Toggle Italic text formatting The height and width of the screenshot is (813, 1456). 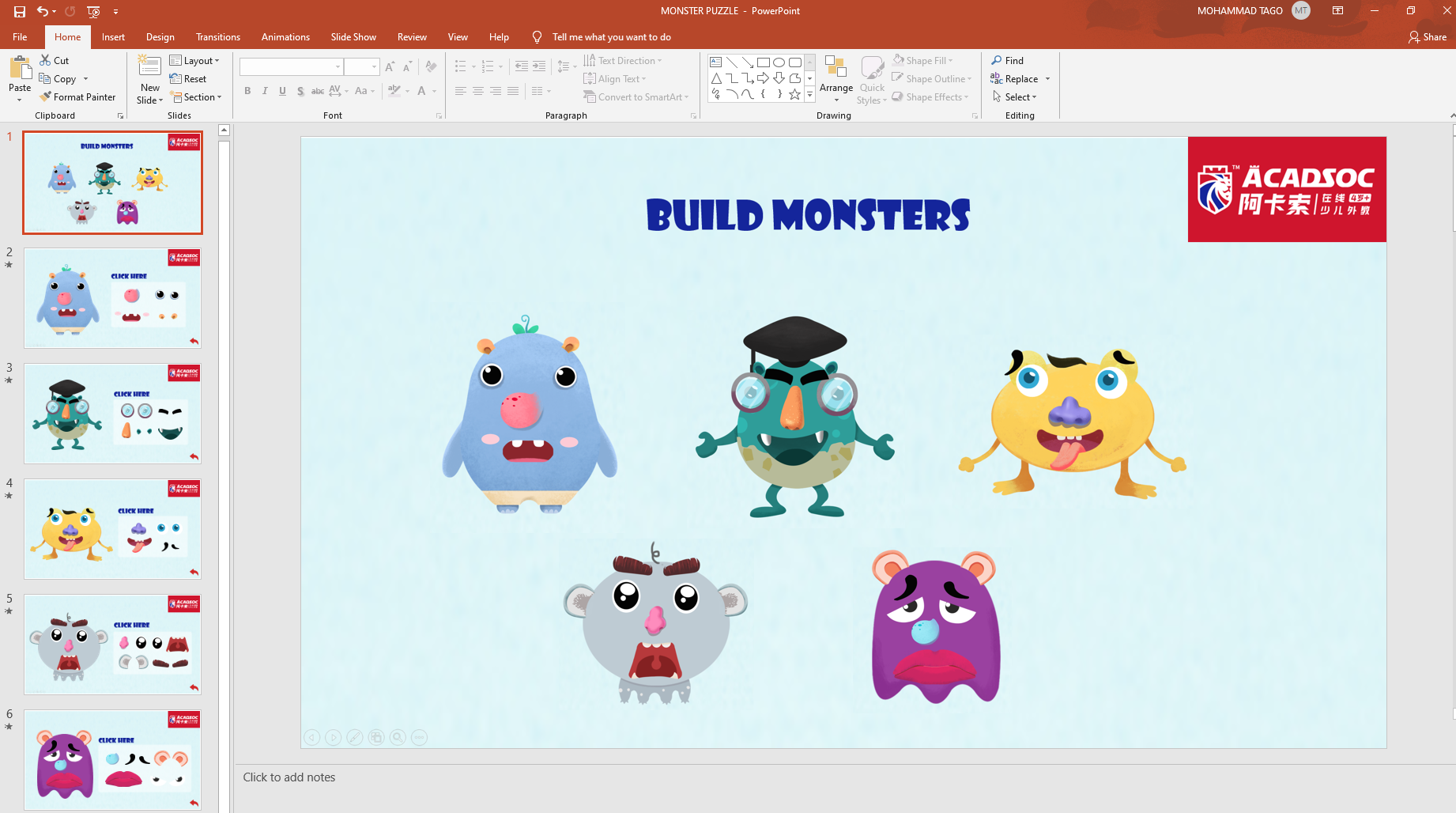[x=265, y=91]
